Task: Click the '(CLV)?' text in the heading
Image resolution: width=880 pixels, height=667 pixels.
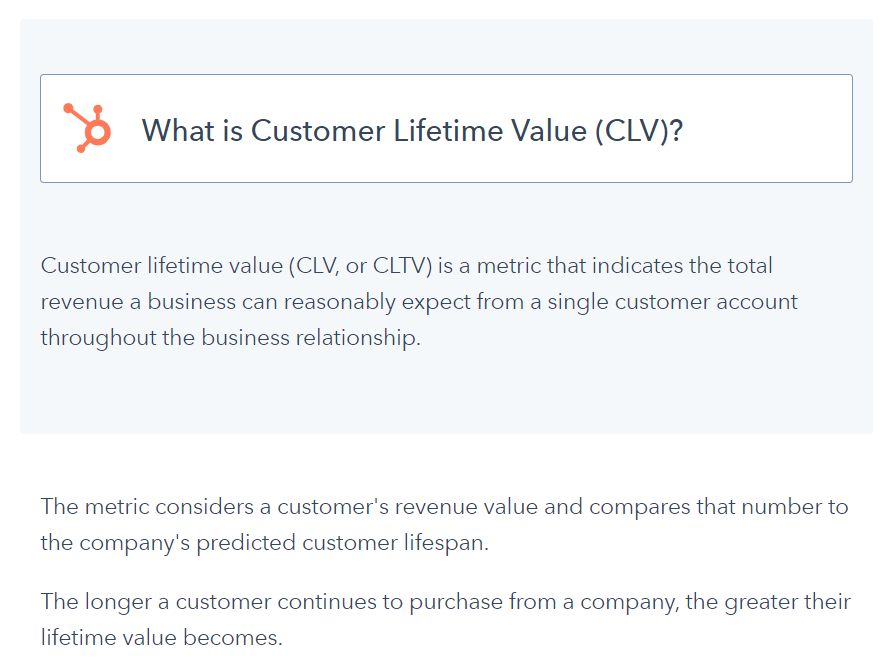Action: (x=639, y=131)
